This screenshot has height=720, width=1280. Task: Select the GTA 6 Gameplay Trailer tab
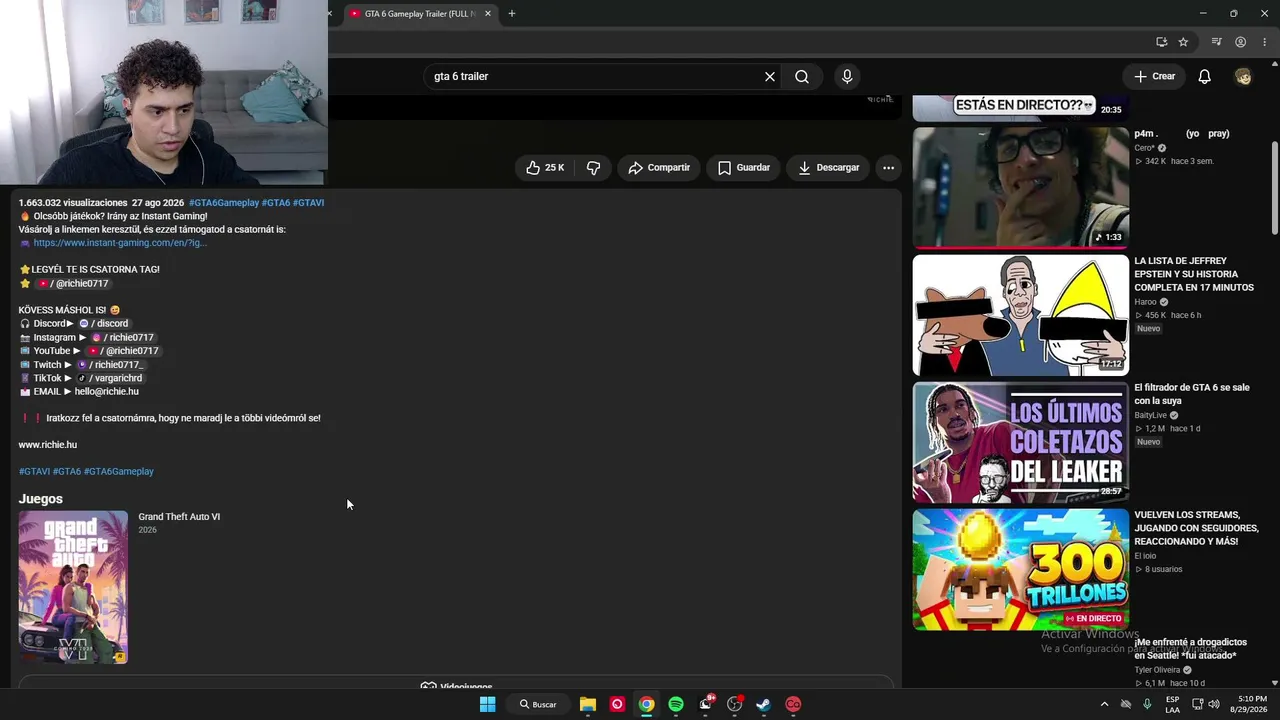click(418, 14)
